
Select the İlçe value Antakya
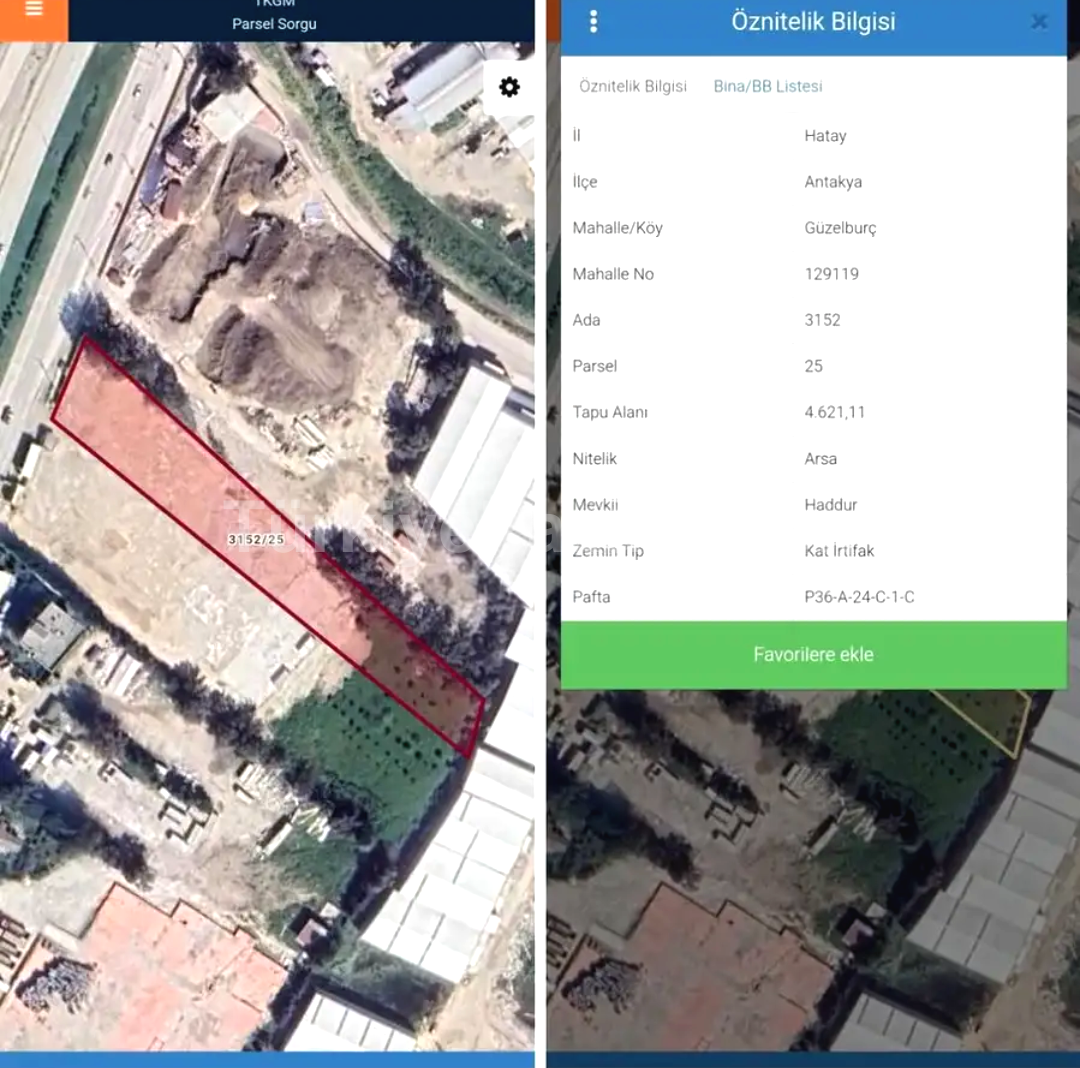[x=833, y=182]
